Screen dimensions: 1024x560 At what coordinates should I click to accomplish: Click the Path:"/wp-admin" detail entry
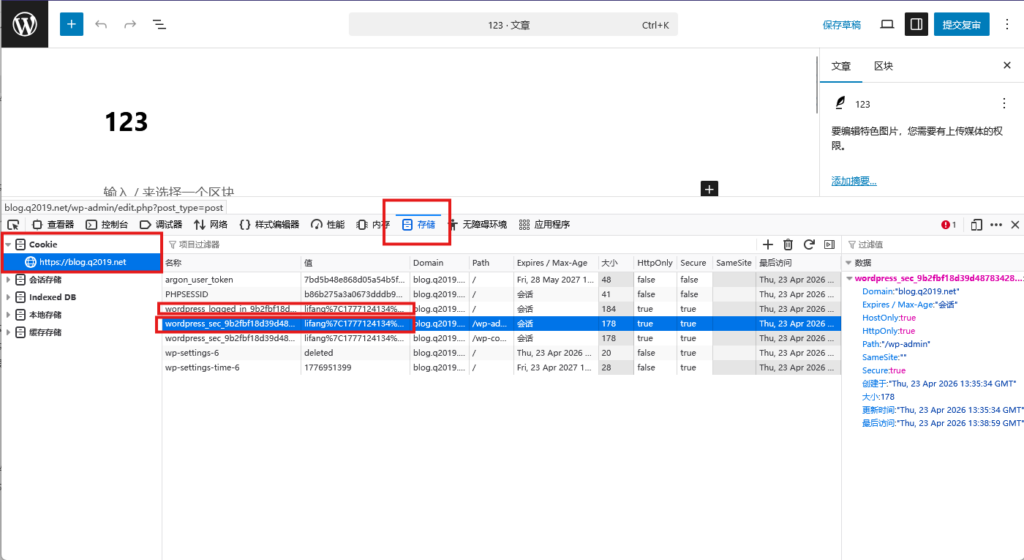tap(896, 343)
